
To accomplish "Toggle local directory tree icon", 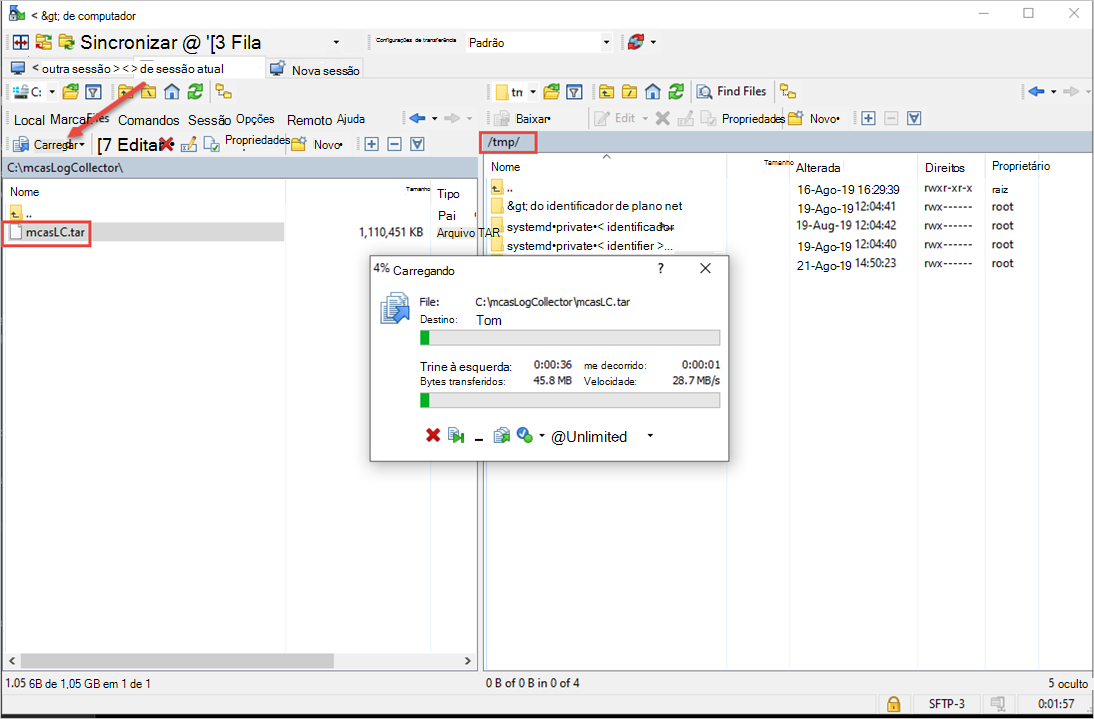I will pyautogui.click(x=223, y=91).
